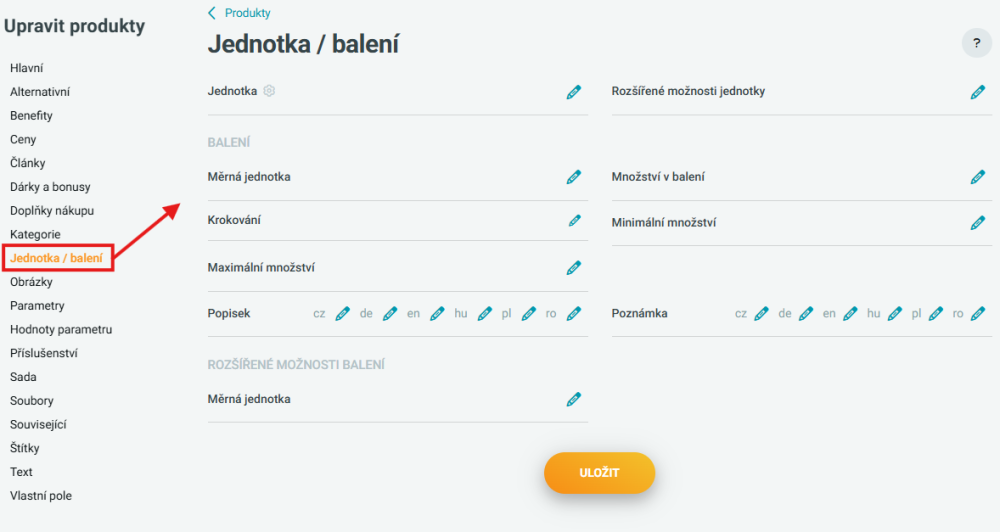Edit the ro Poznámka via pencil icon

tap(978, 314)
